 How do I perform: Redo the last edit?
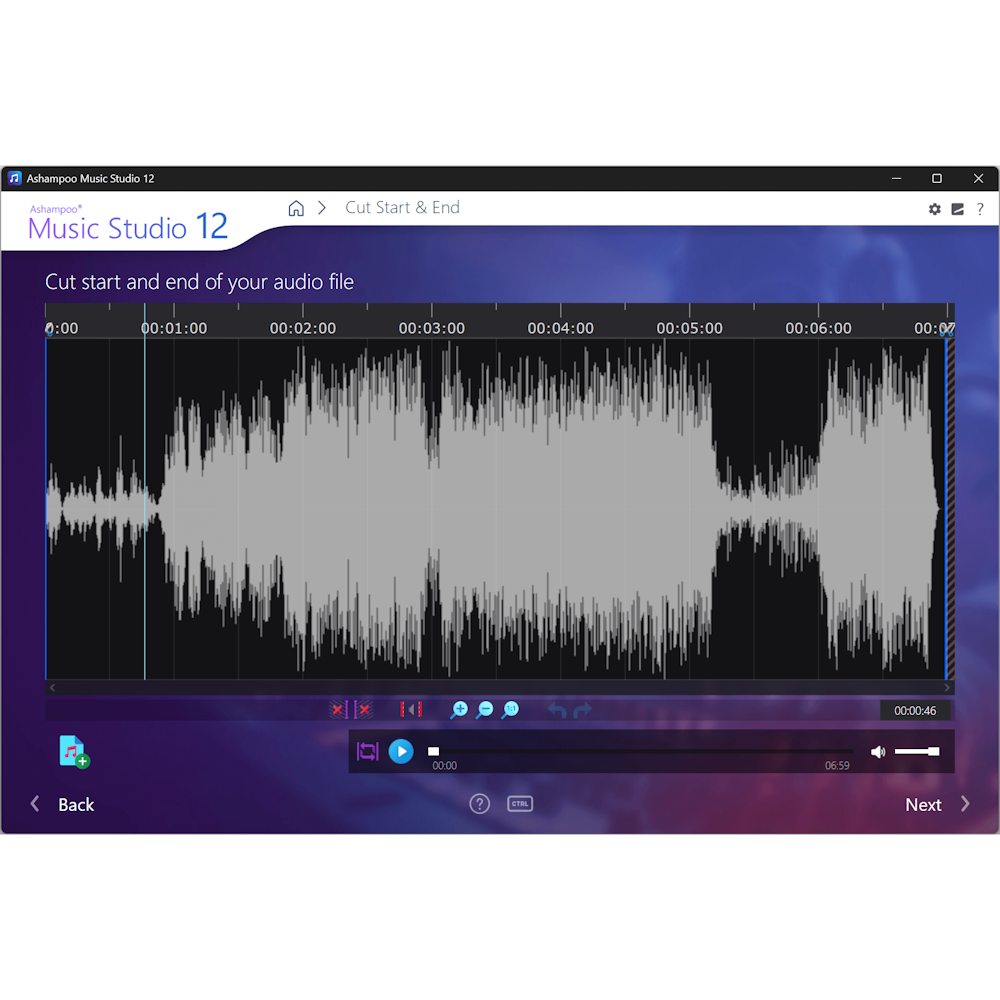tap(582, 710)
